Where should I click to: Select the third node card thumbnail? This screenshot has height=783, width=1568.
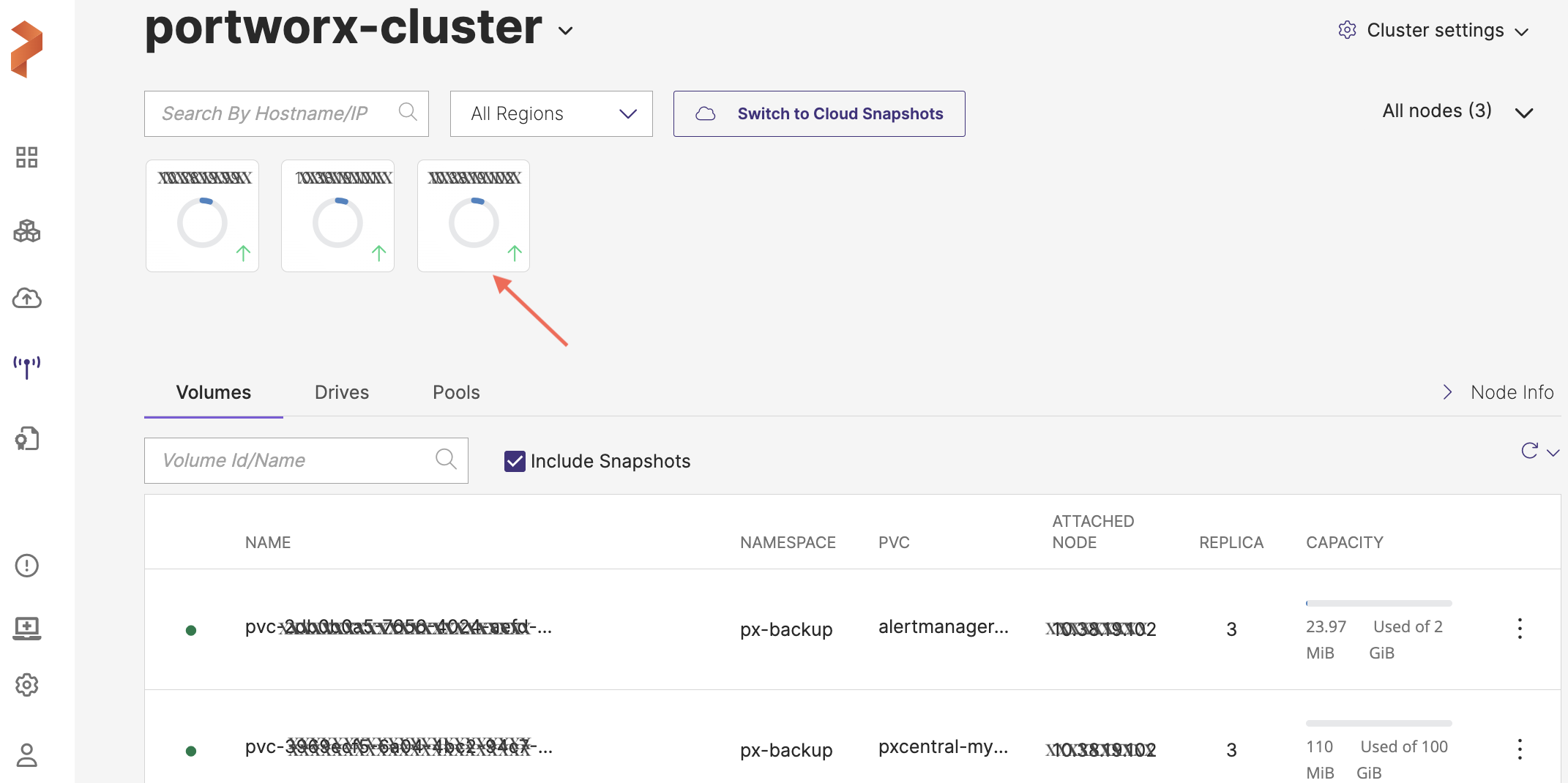[x=474, y=216]
